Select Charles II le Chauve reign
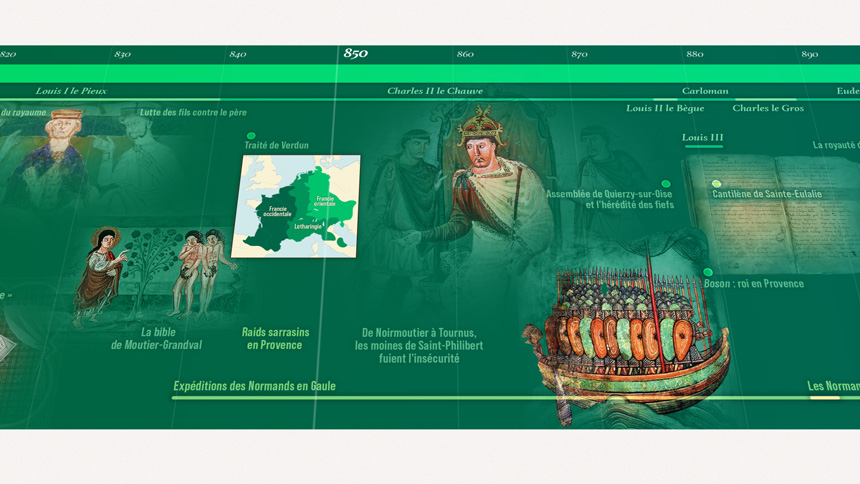 (x=435, y=91)
